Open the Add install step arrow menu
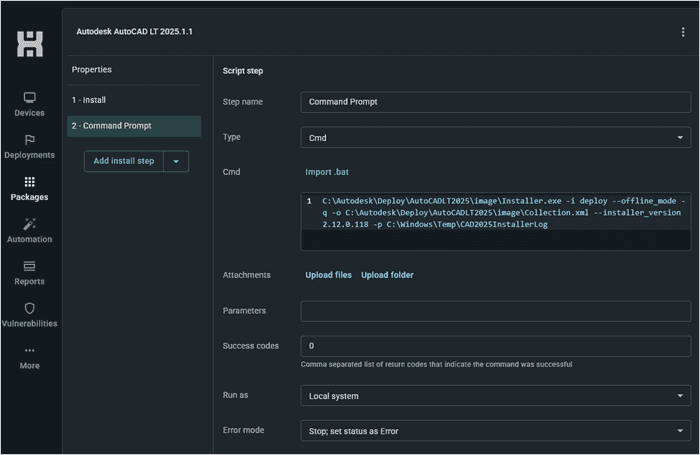 pyautogui.click(x=177, y=161)
